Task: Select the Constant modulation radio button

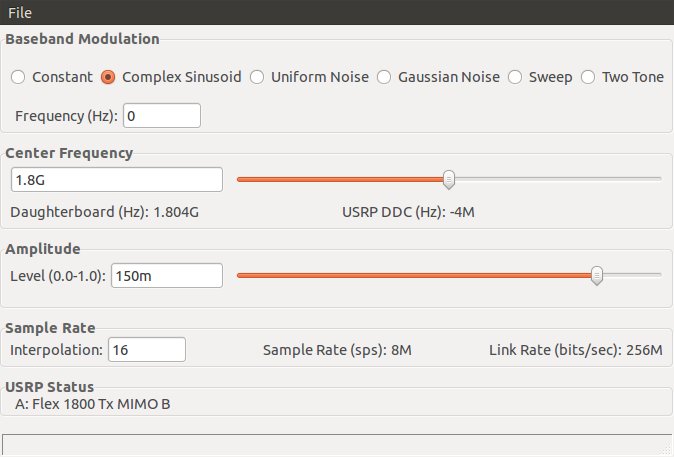Action: 18,77
